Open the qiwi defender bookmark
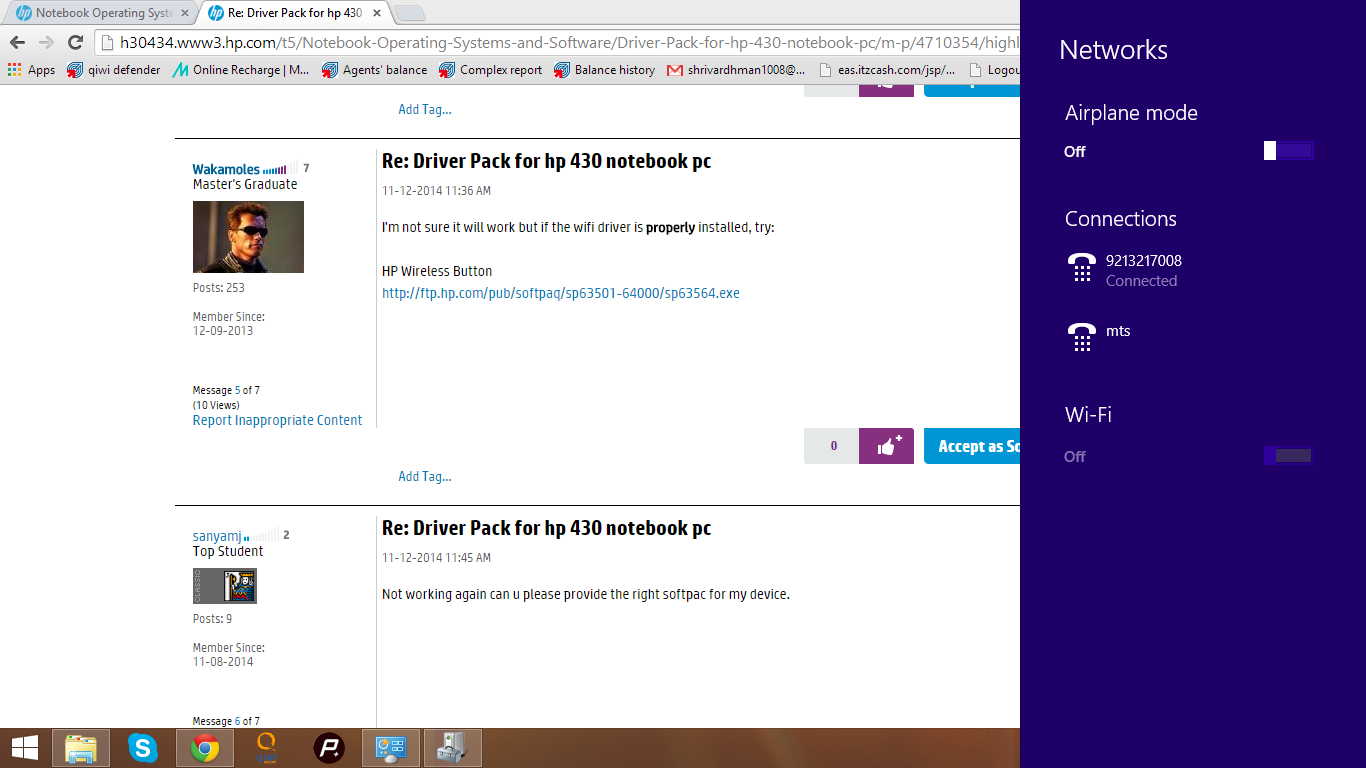Viewport: 1366px width, 768px height. pos(114,70)
